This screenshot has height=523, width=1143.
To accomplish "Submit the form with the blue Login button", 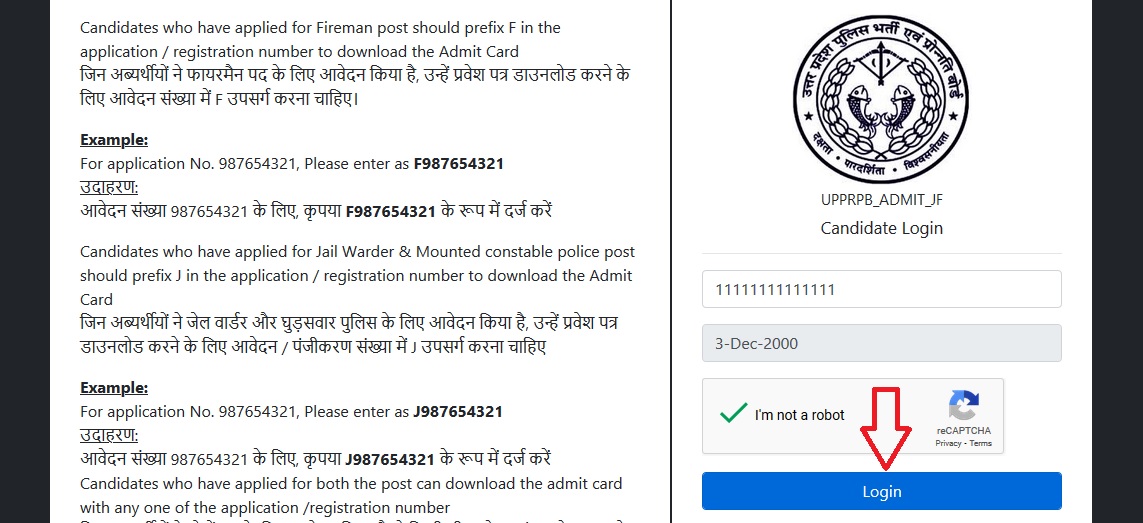I will pos(881,491).
